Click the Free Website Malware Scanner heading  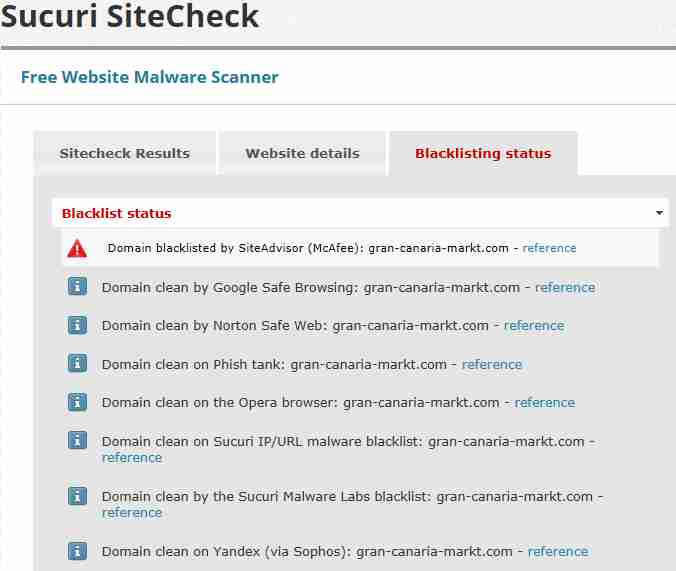150,77
